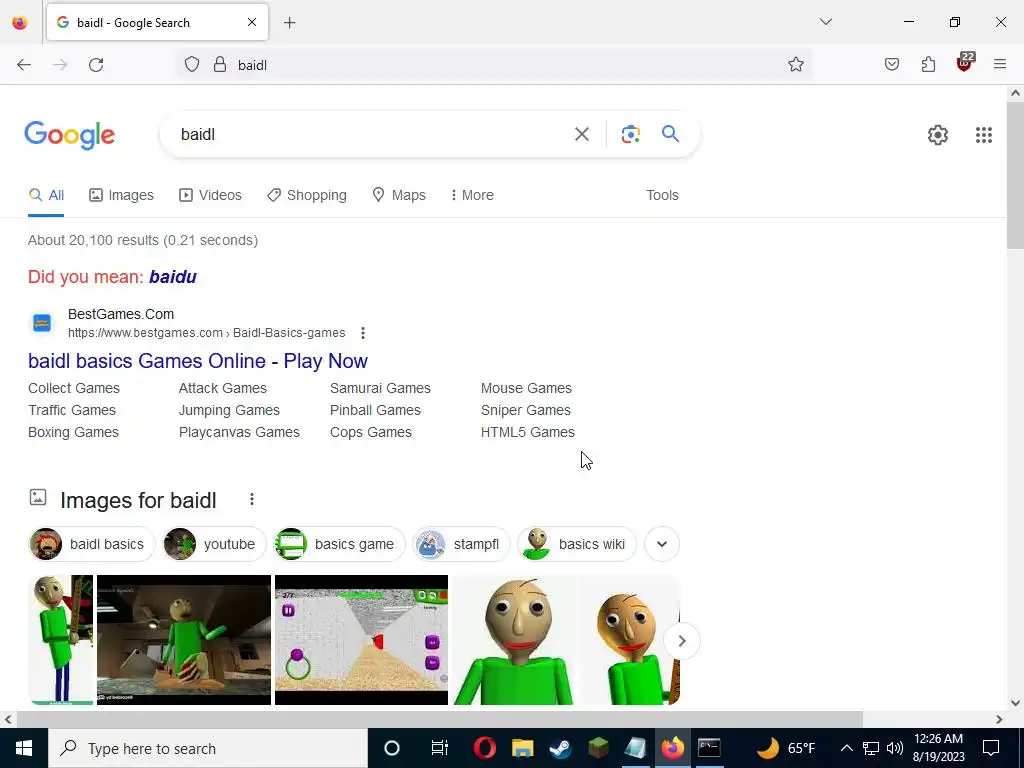Image resolution: width=1024 pixels, height=768 pixels.
Task: Open the Firefox hamburger menu
Action: coord(1000,64)
